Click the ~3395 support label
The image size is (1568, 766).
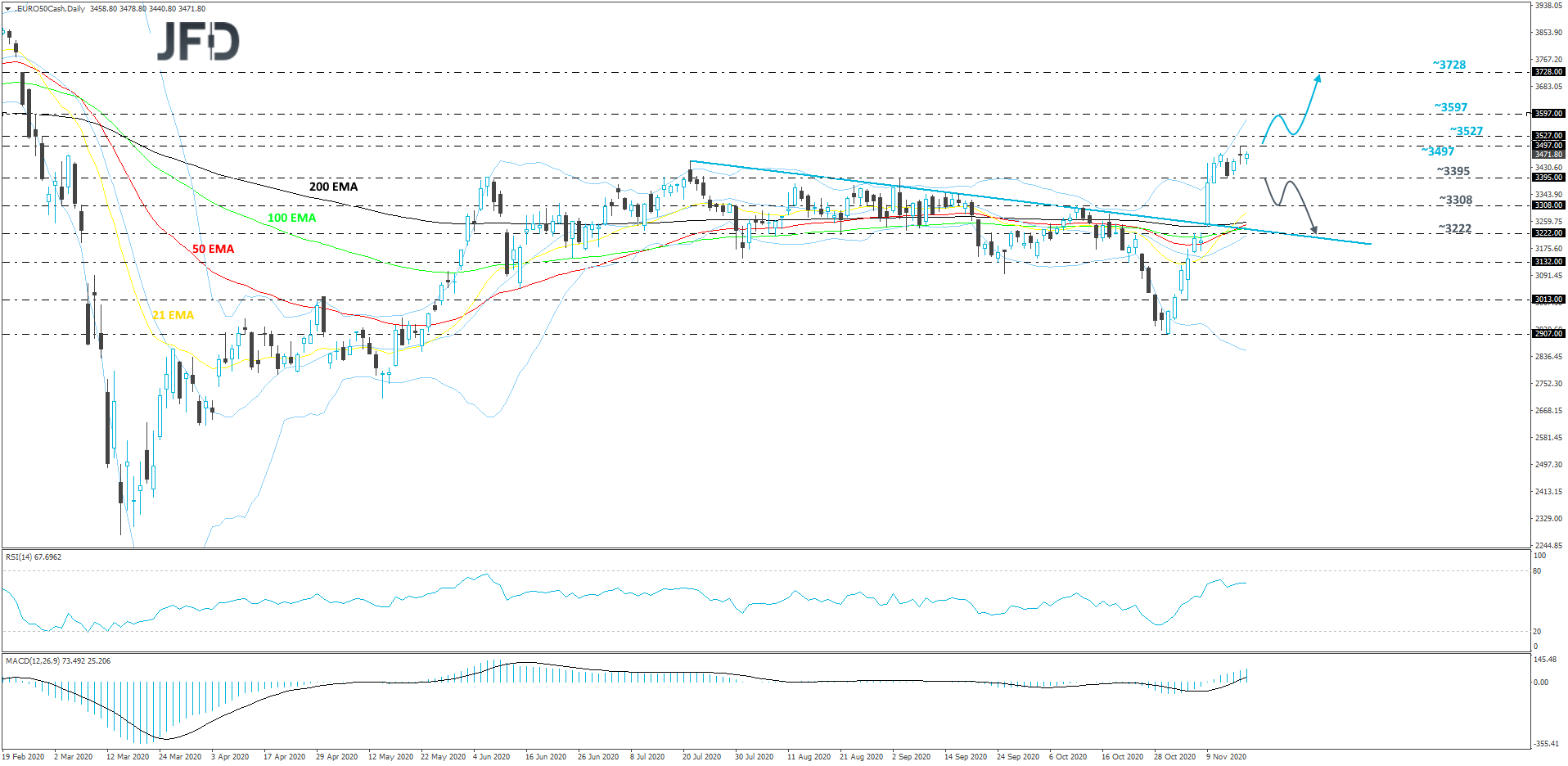pos(1453,171)
